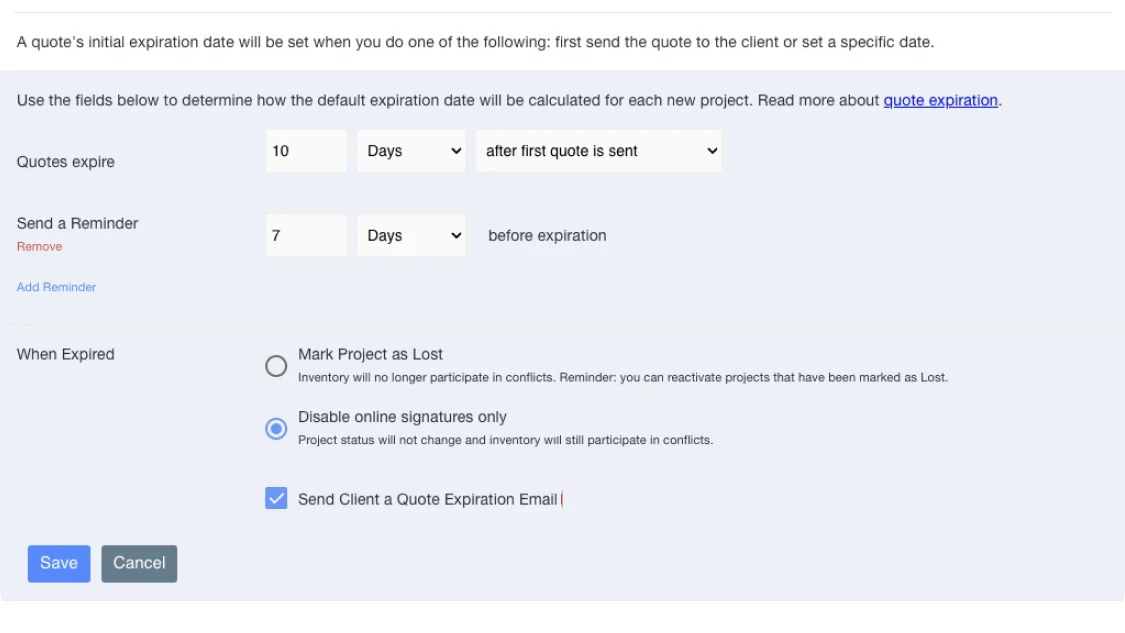Select the Mark Project as Lost radio button
This screenshot has height=633, width=1125.
(276, 366)
